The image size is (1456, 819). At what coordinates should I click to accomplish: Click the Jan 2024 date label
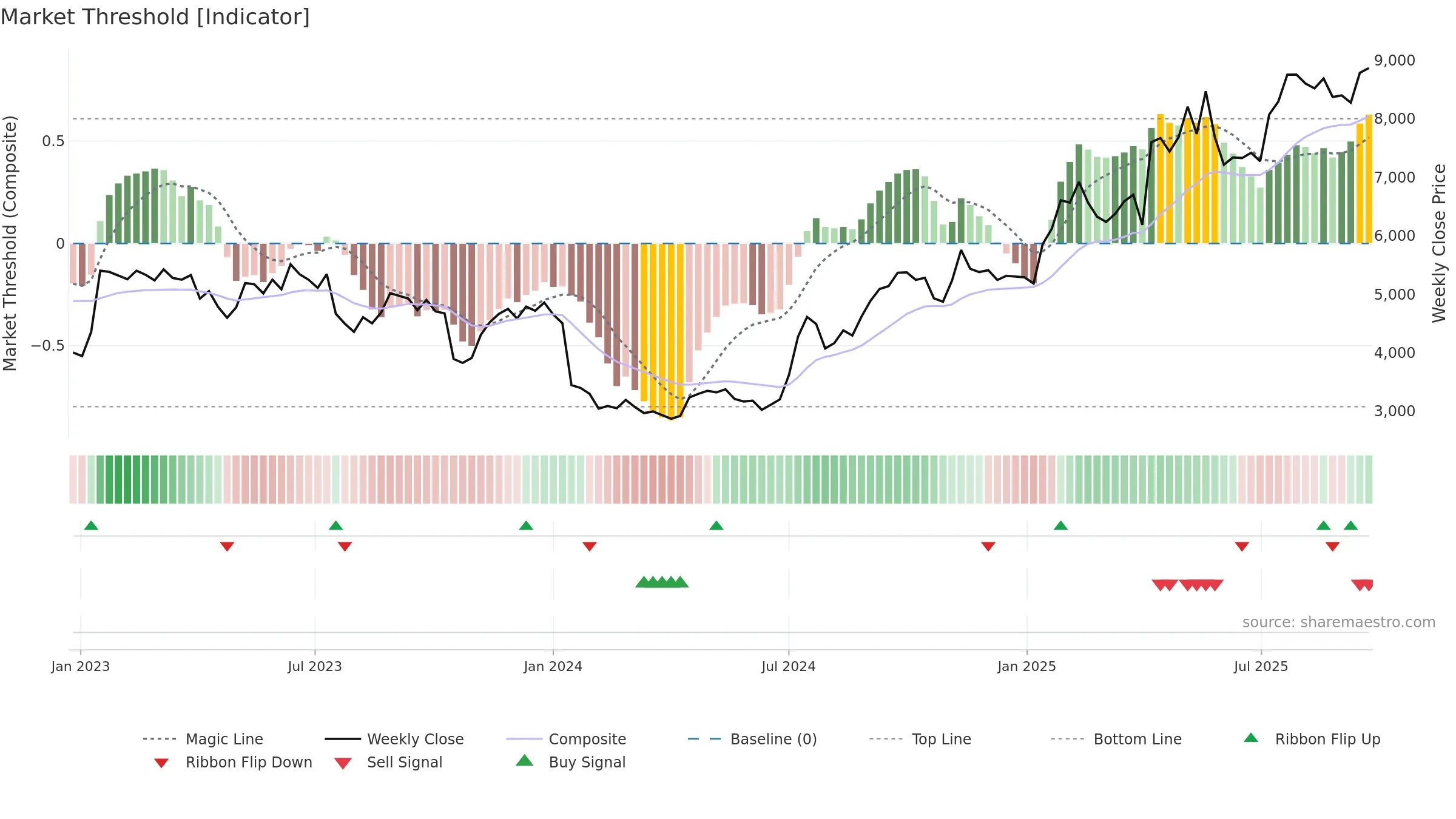(553, 667)
